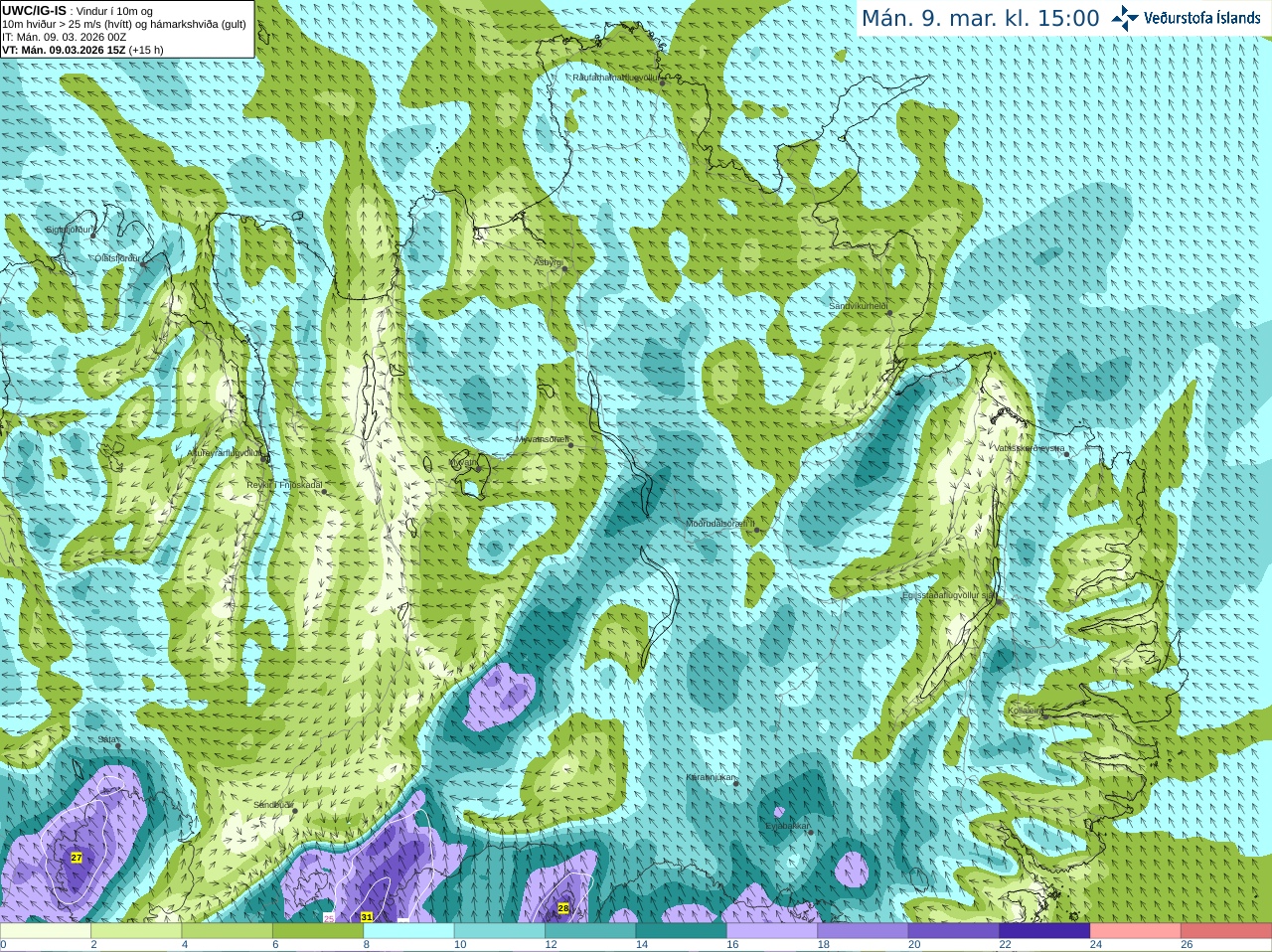The image size is (1272, 952).
Task: Click the IT: Mán. 09. 03. 2026 00Z line
Action: pos(65,37)
